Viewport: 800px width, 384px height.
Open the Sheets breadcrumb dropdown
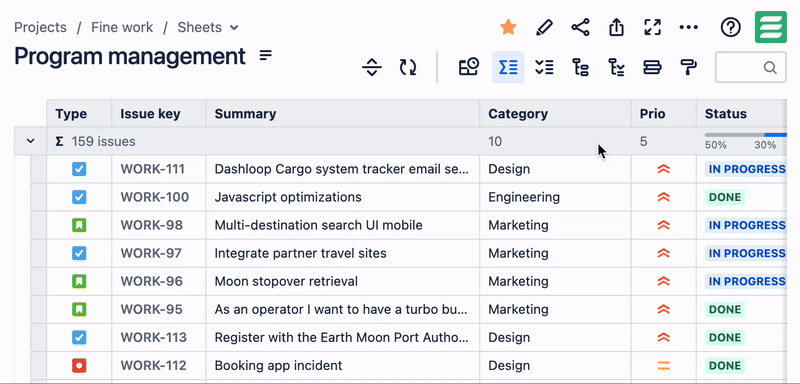(208, 27)
